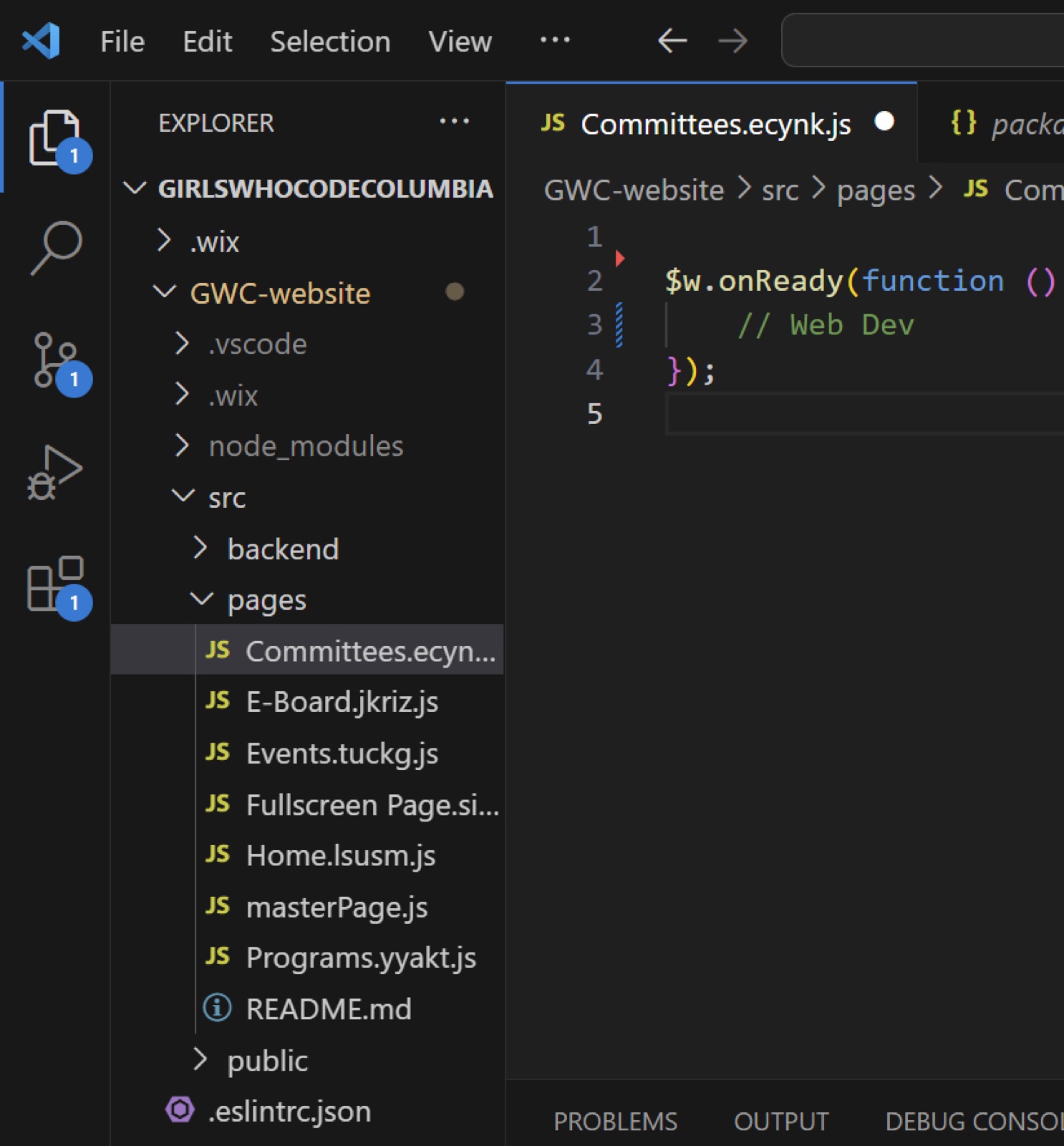
Task: Click the info icon beside README.md
Action: (217, 1008)
